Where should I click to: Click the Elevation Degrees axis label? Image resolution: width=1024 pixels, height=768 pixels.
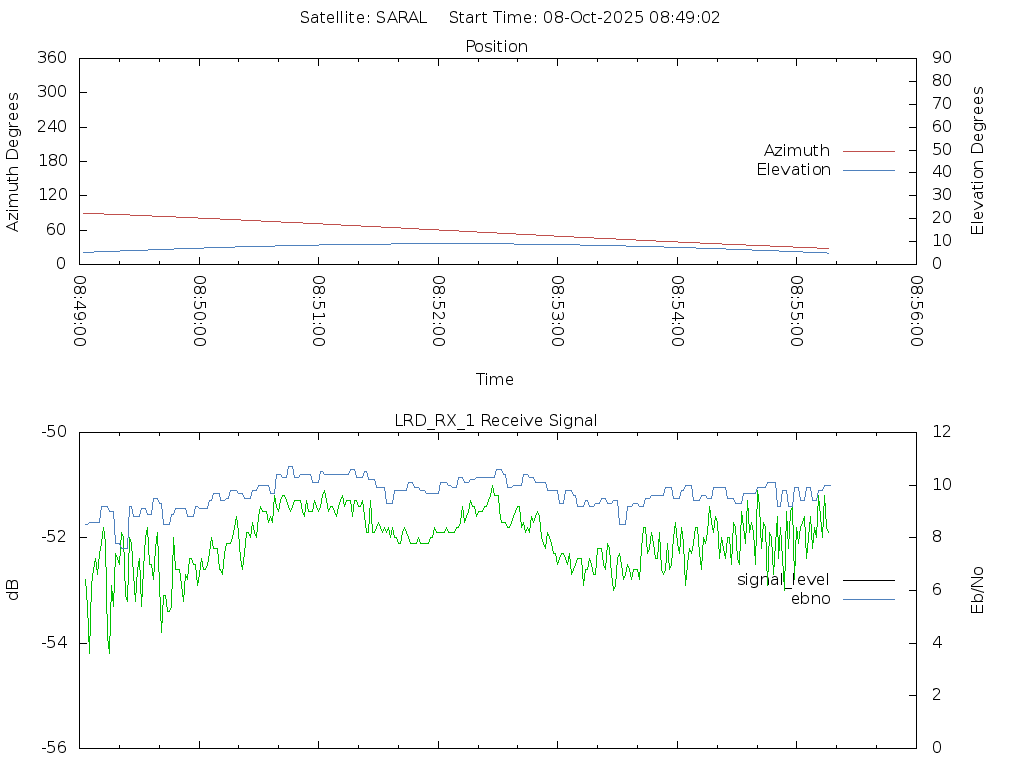pyautogui.click(x=978, y=161)
